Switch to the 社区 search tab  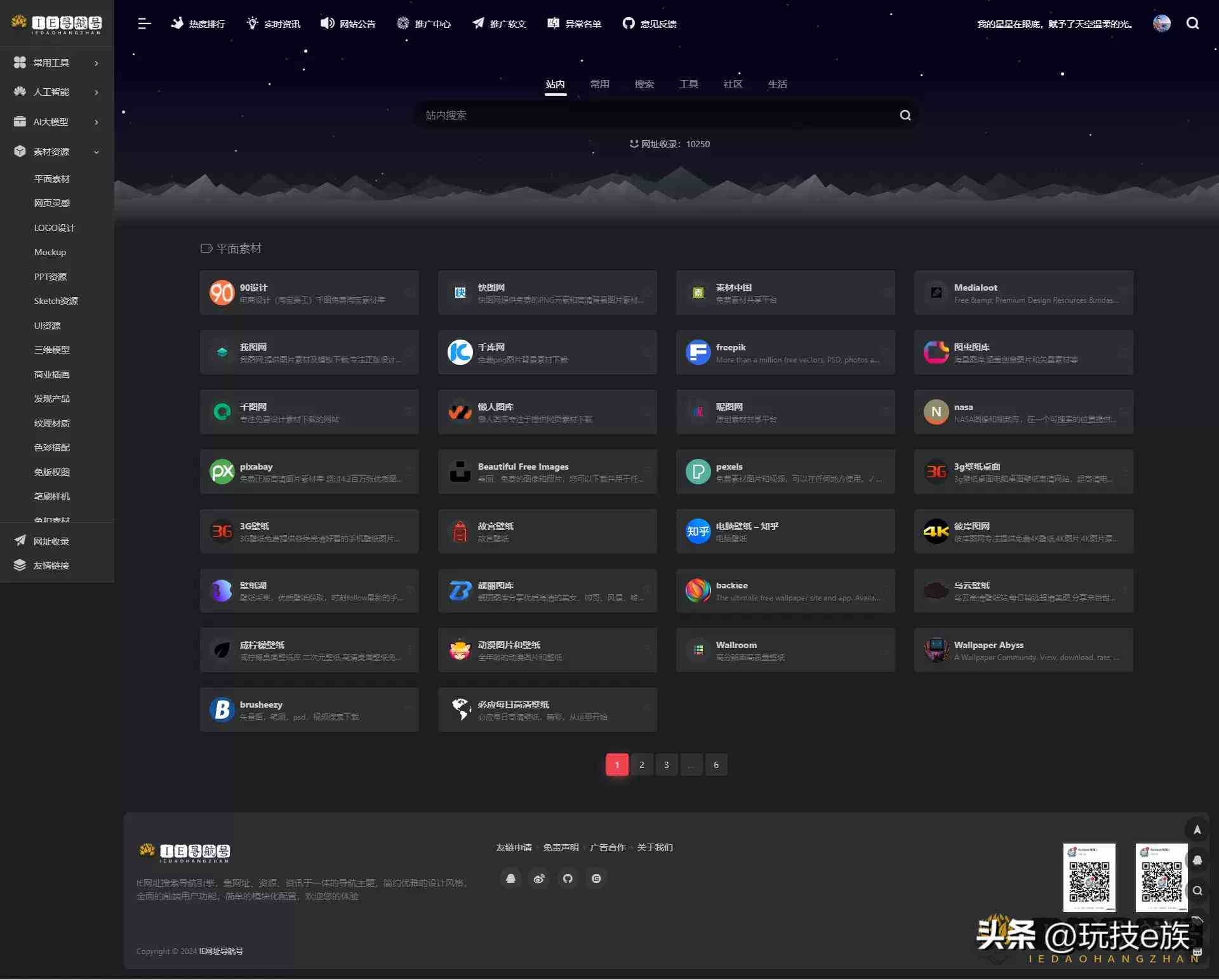(x=733, y=84)
